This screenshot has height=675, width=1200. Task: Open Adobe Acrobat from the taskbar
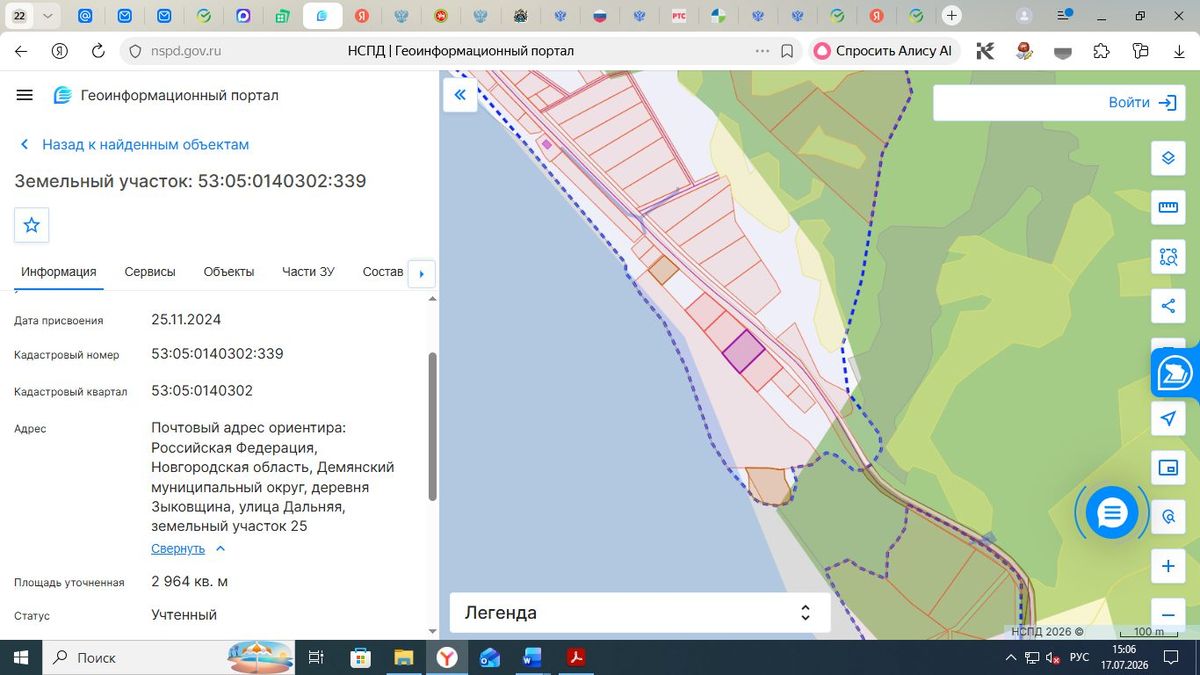point(575,657)
